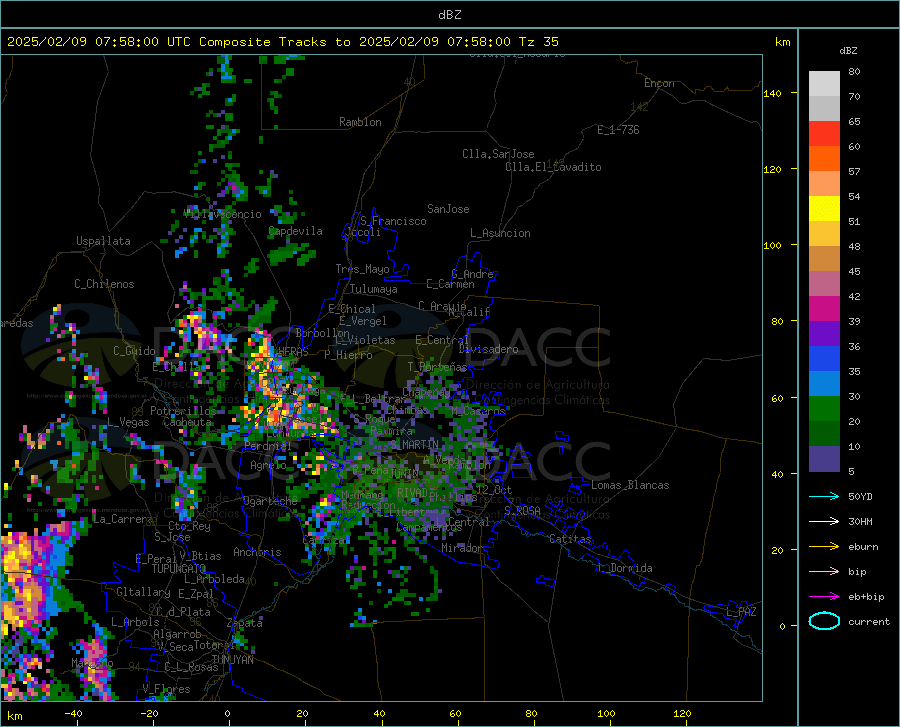900x727 pixels.
Task: Click the 'TUPUNGATO' map label
Action: coord(179,569)
